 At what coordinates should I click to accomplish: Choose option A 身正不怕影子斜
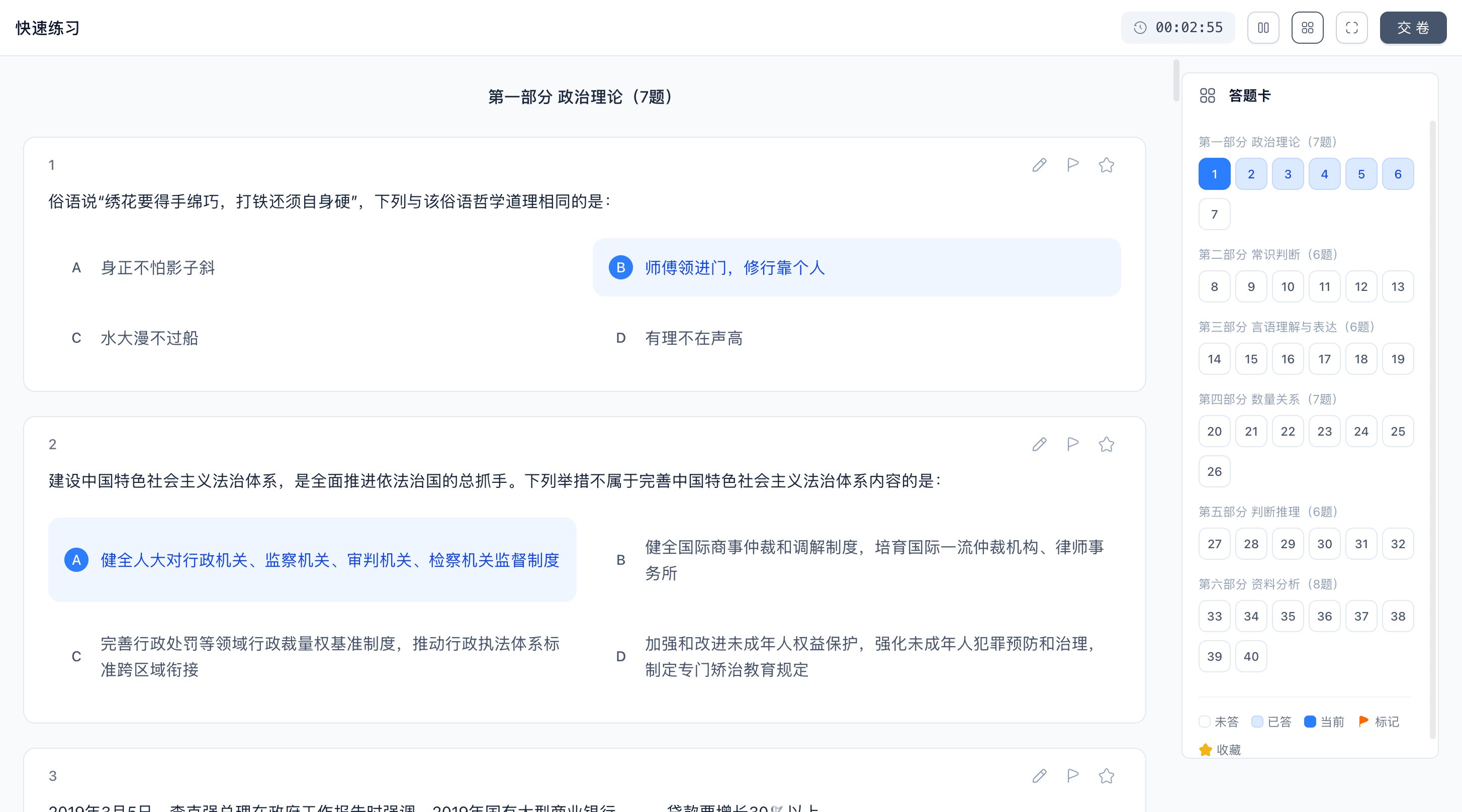[x=312, y=268]
